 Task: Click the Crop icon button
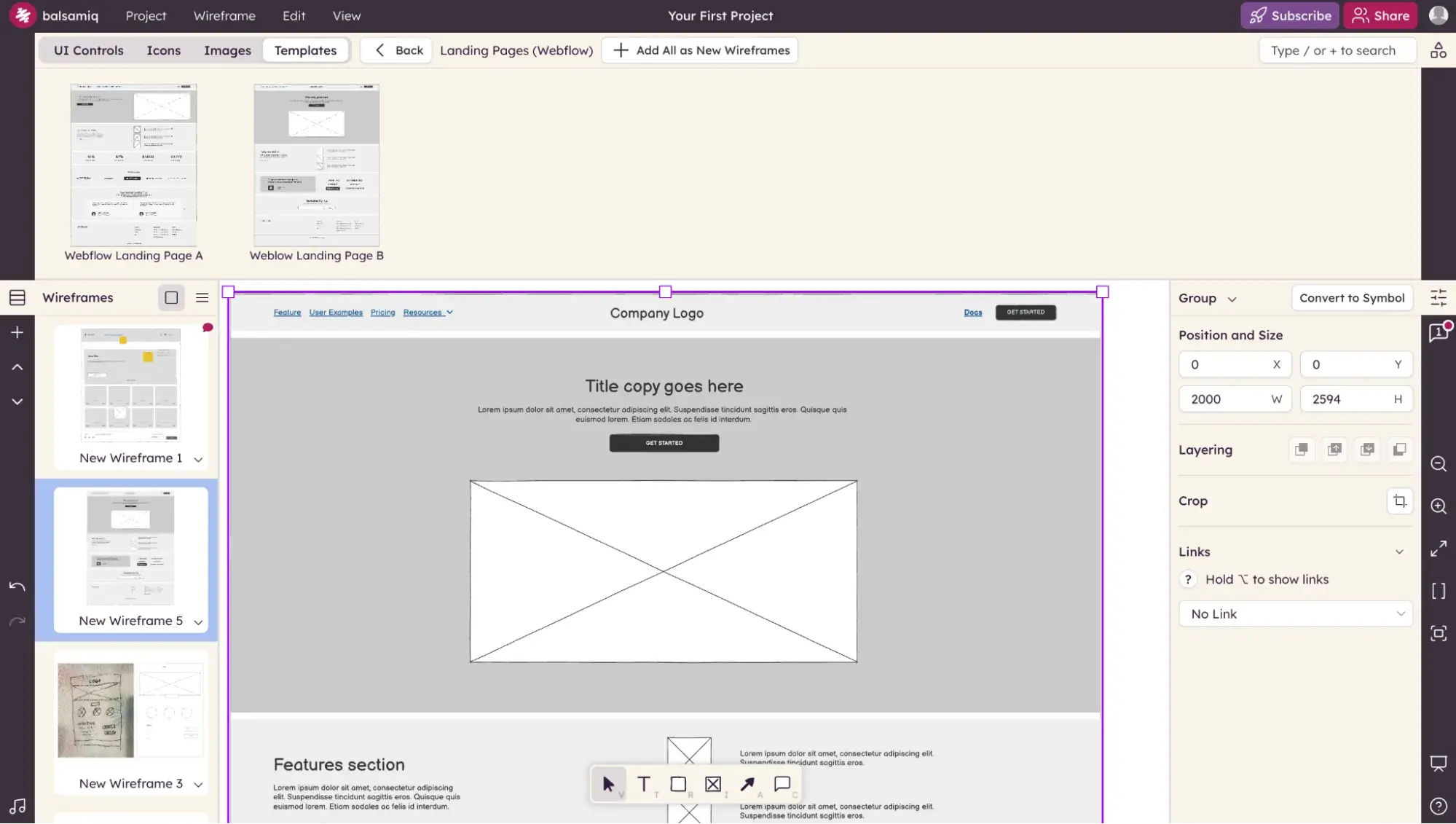1399,501
